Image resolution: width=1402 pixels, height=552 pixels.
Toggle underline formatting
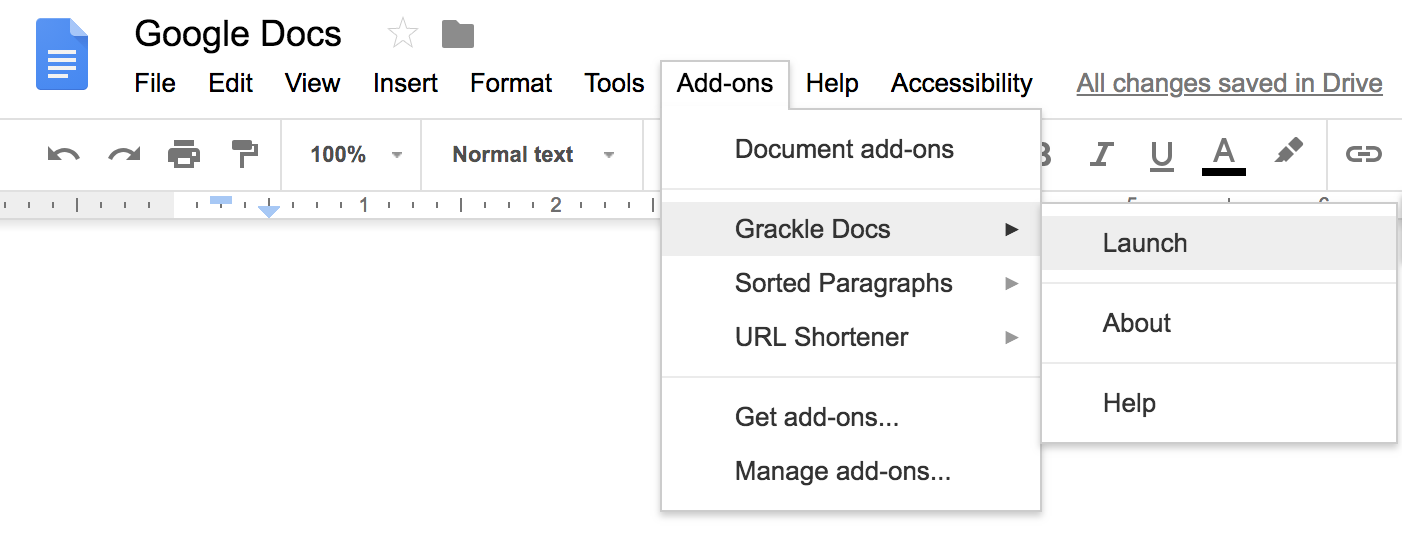1161,155
